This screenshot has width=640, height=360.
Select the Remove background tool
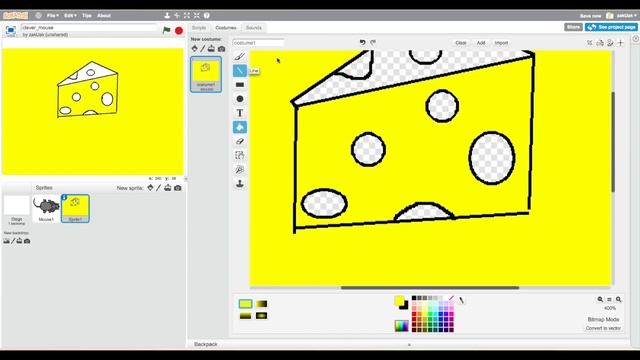pos(240,170)
